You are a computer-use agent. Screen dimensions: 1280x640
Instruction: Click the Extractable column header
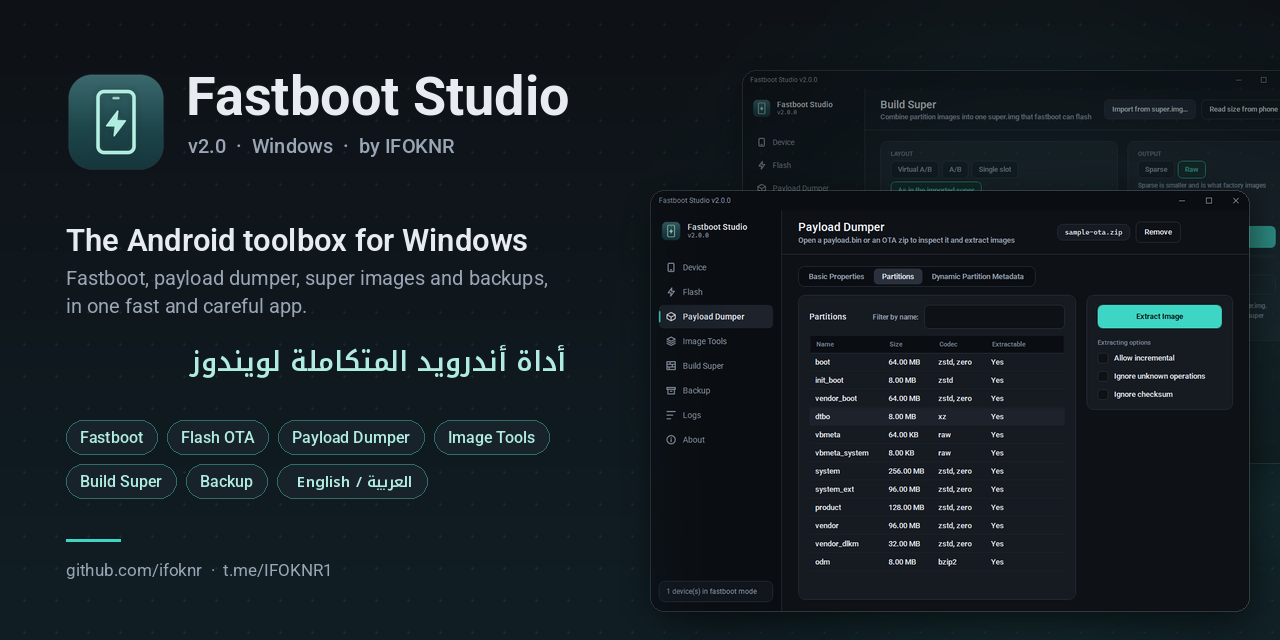[1009, 344]
